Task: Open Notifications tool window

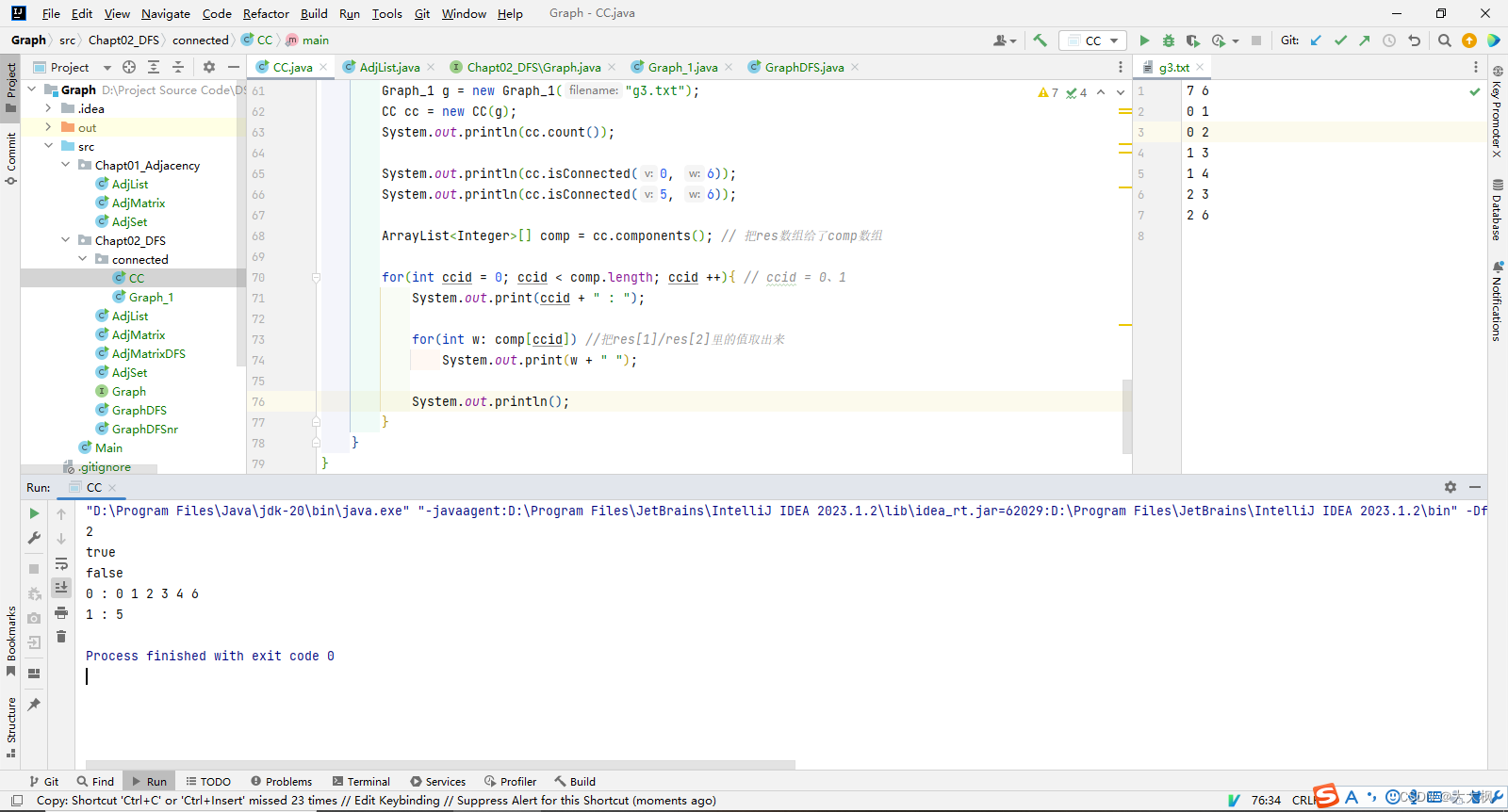Action: [1497, 301]
